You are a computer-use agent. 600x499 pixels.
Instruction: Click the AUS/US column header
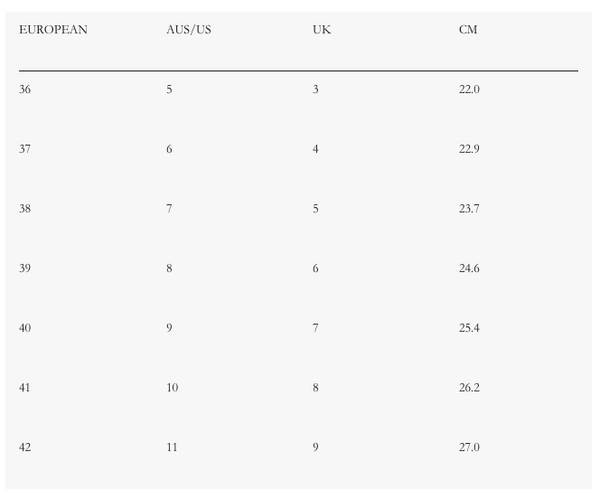pyautogui.click(x=189, y=29)
